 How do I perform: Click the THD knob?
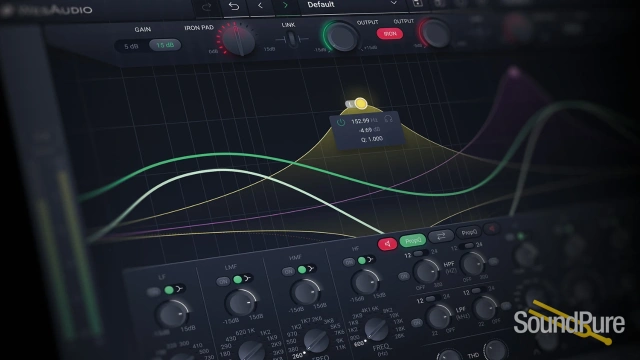496,351
